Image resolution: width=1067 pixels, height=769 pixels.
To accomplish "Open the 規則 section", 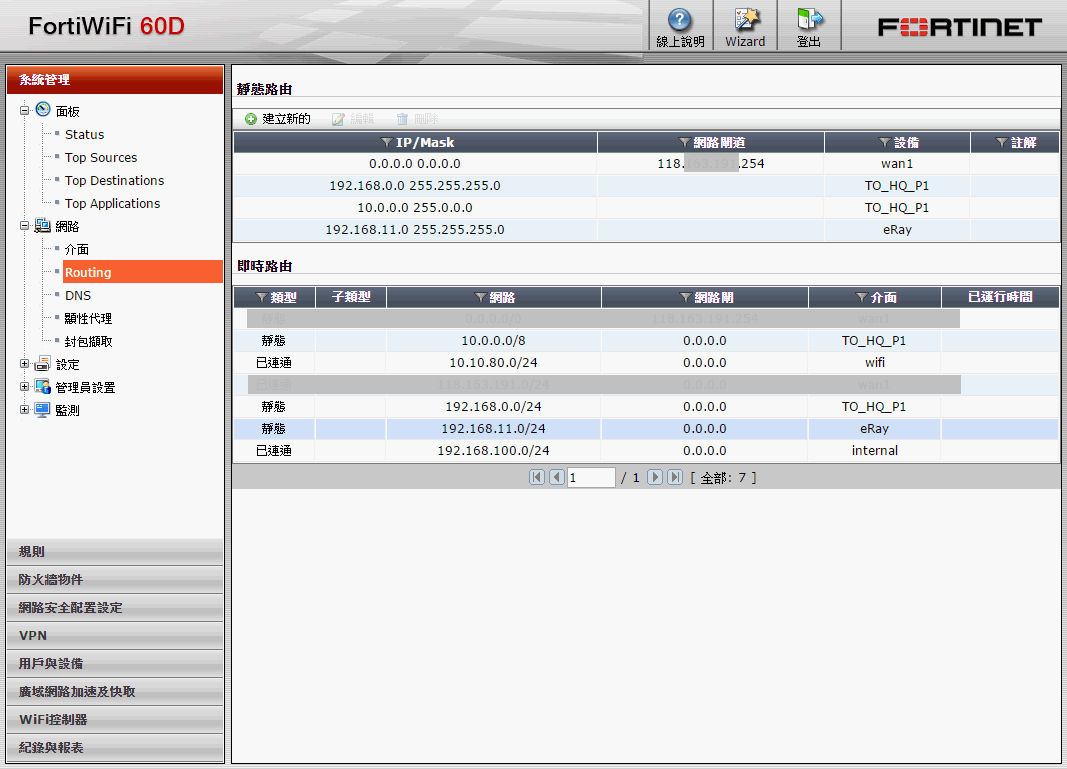I will (115, 552).
